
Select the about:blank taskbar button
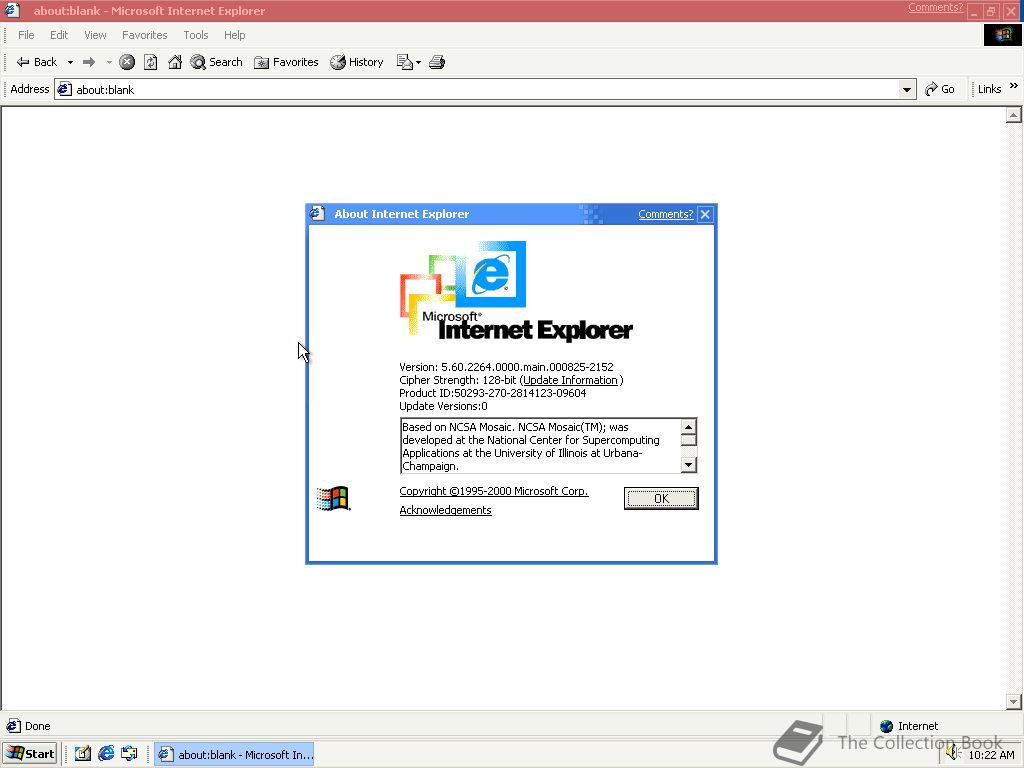(234, 754)
